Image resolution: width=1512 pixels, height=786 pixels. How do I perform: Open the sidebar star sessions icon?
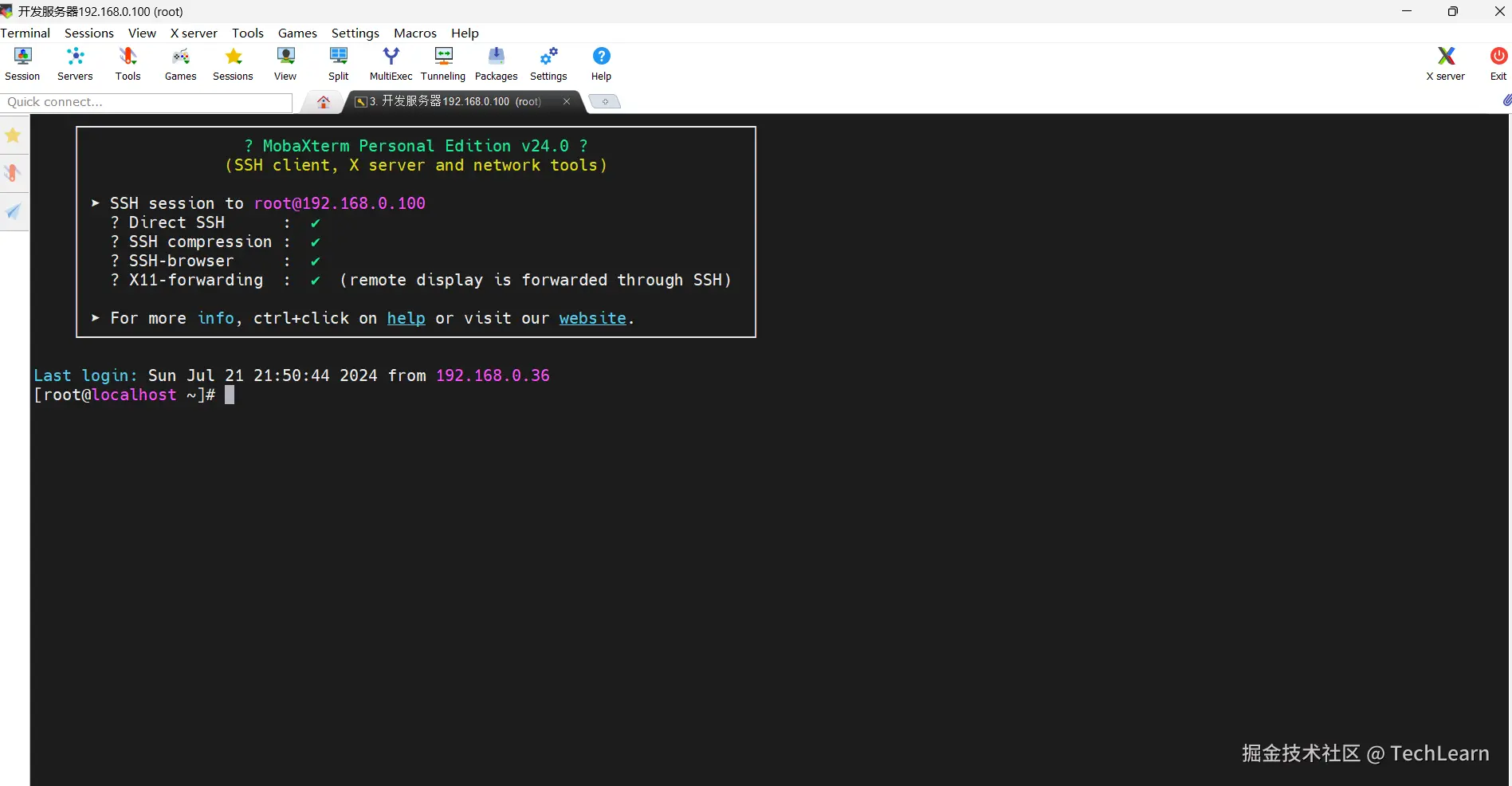(x=14, y=136)
